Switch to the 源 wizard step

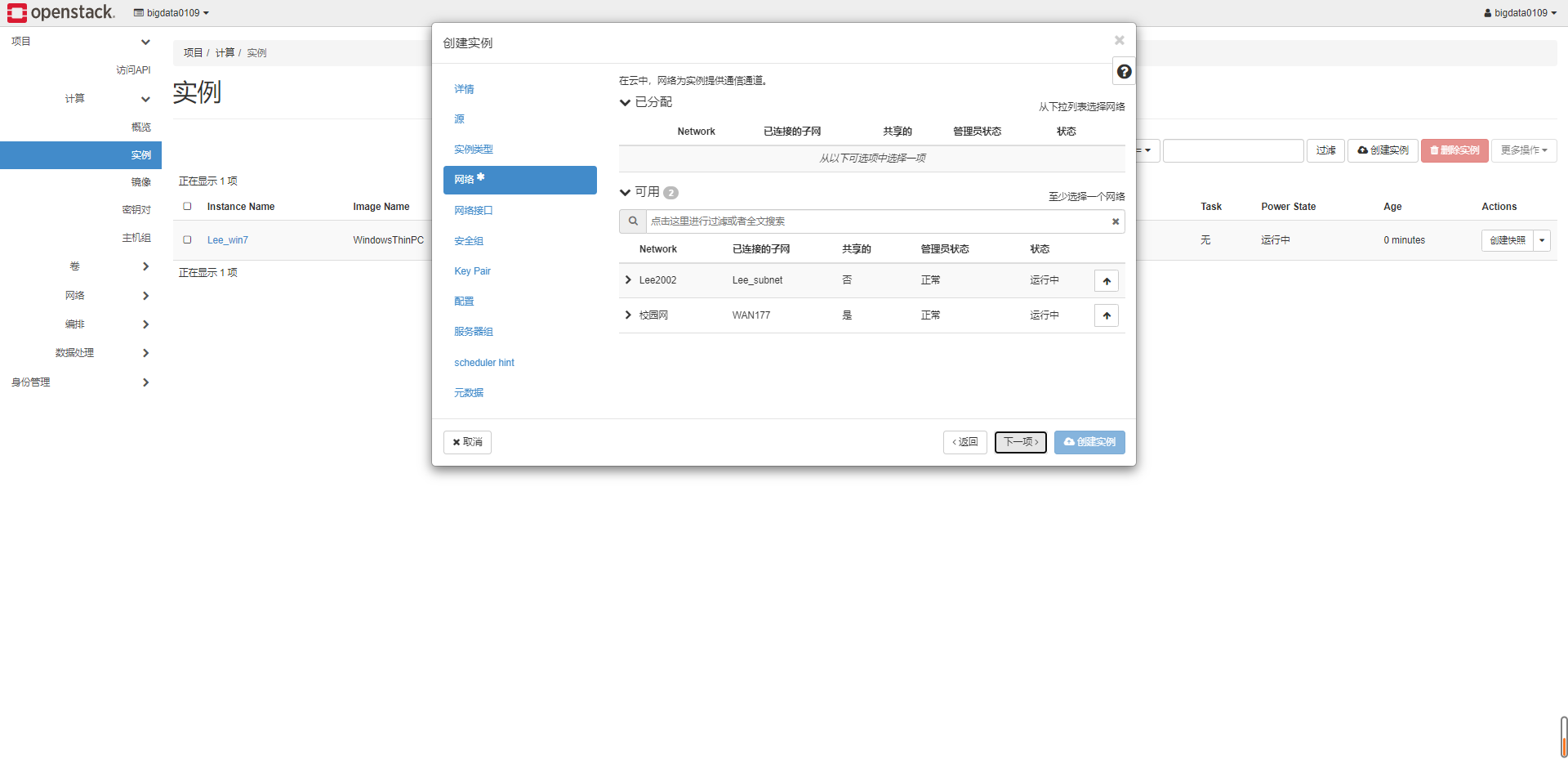(x=459, y=119)
